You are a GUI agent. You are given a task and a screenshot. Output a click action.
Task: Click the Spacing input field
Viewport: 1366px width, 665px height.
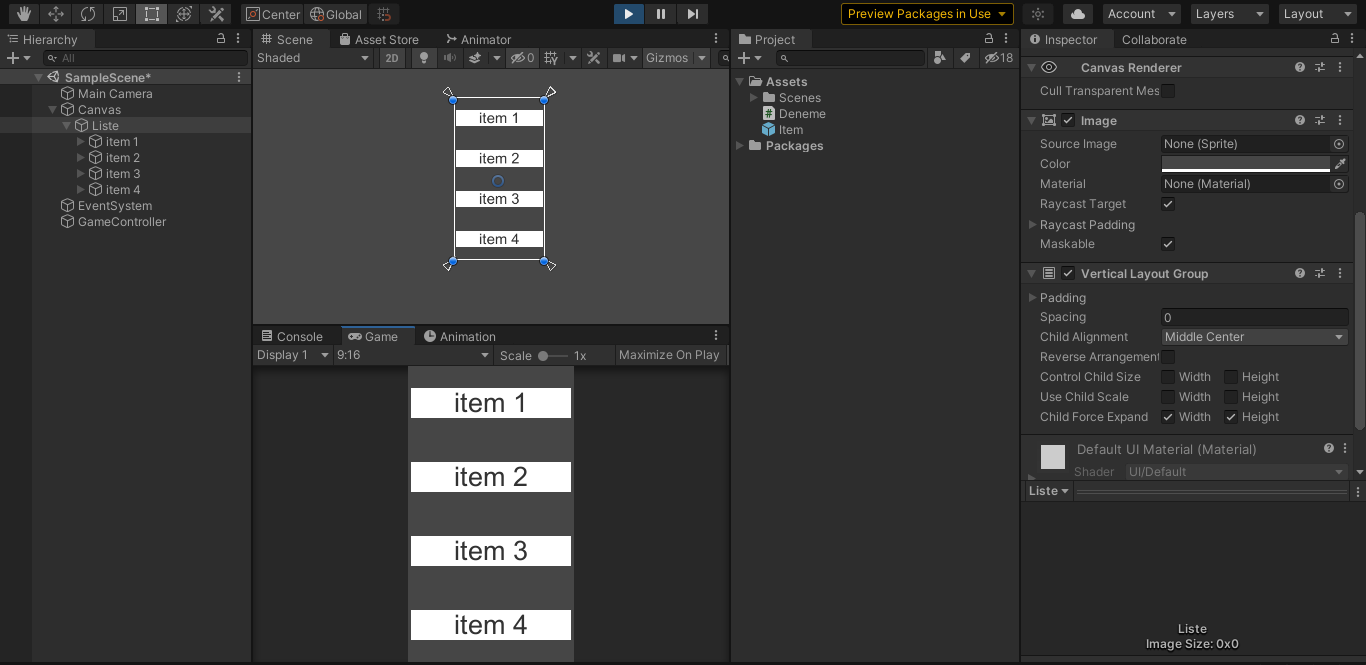[x=1254, y=317]
